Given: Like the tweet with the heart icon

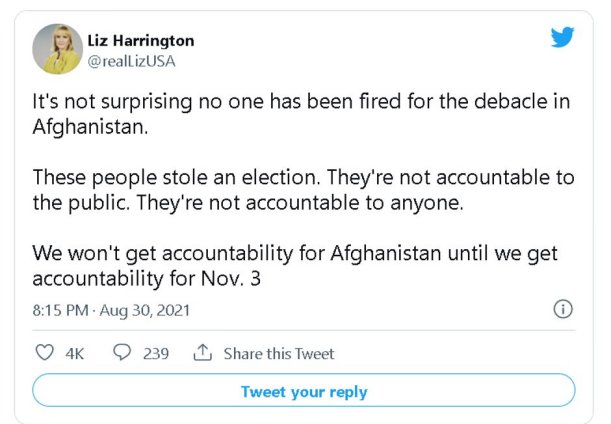Looking at the screenshot, I should 44,353.
